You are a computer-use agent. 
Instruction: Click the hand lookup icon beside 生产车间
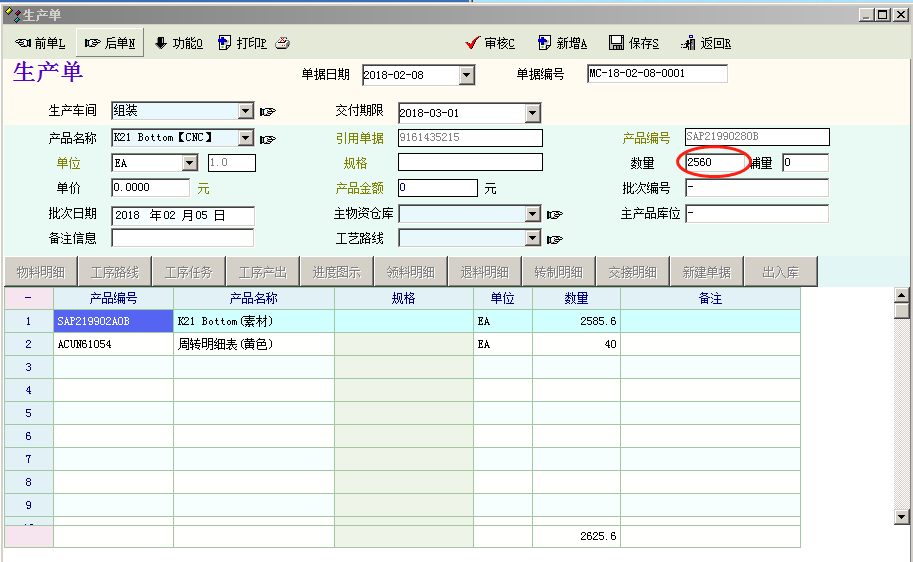[267, 111]
